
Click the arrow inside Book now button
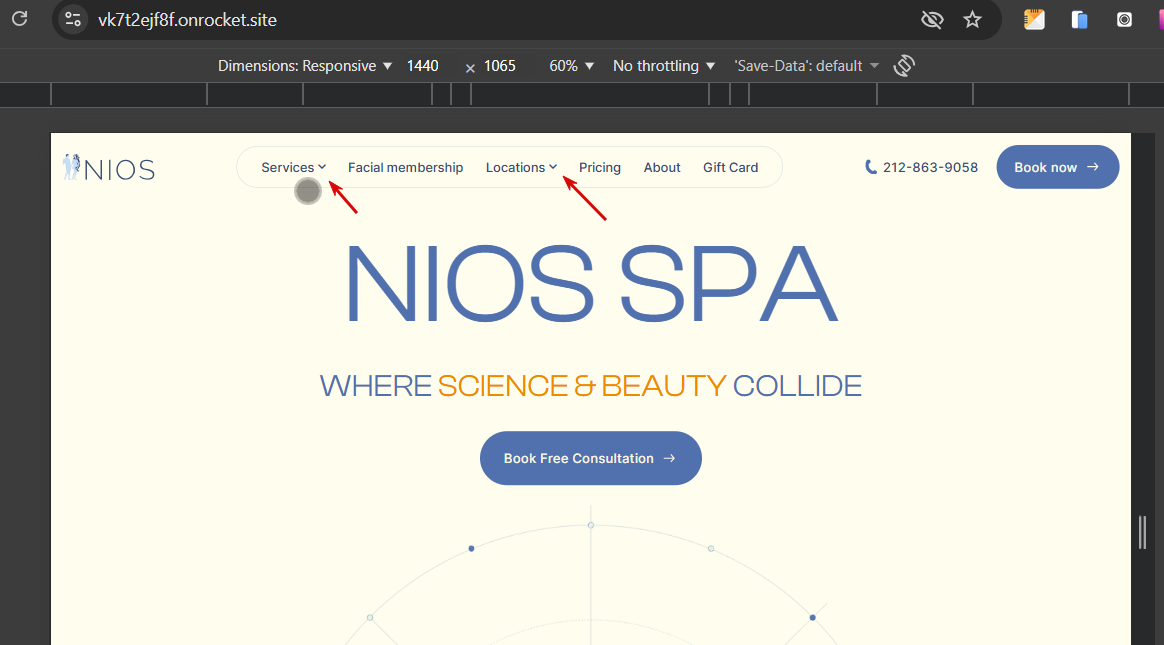1093,167
